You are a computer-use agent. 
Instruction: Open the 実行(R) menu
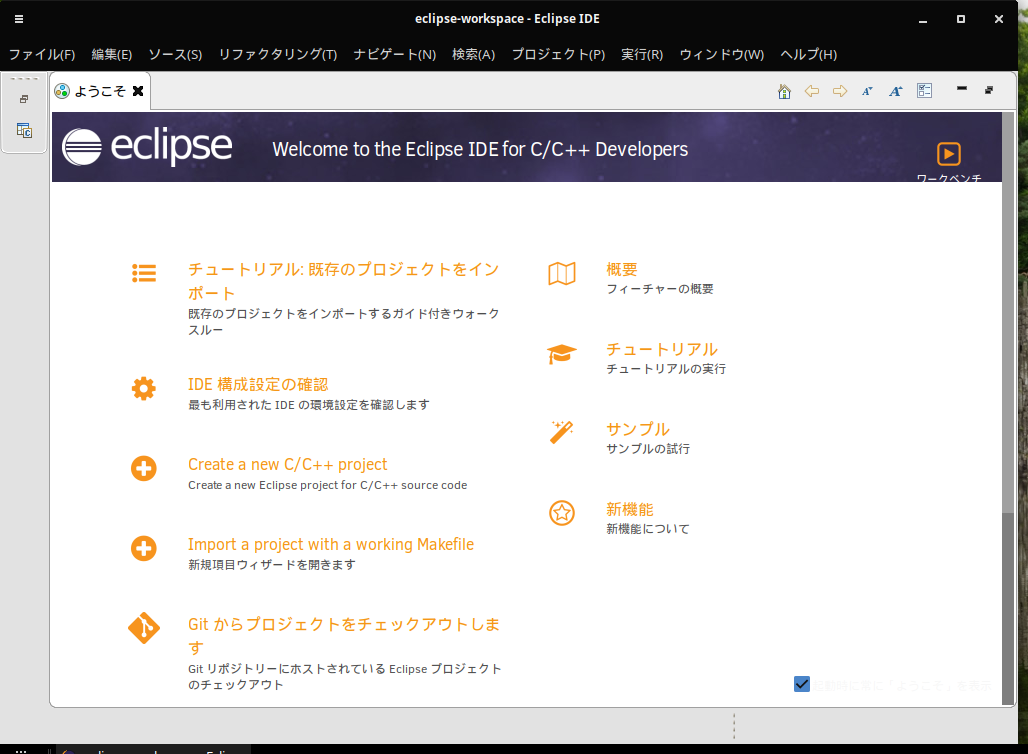(x=642, y=54)
